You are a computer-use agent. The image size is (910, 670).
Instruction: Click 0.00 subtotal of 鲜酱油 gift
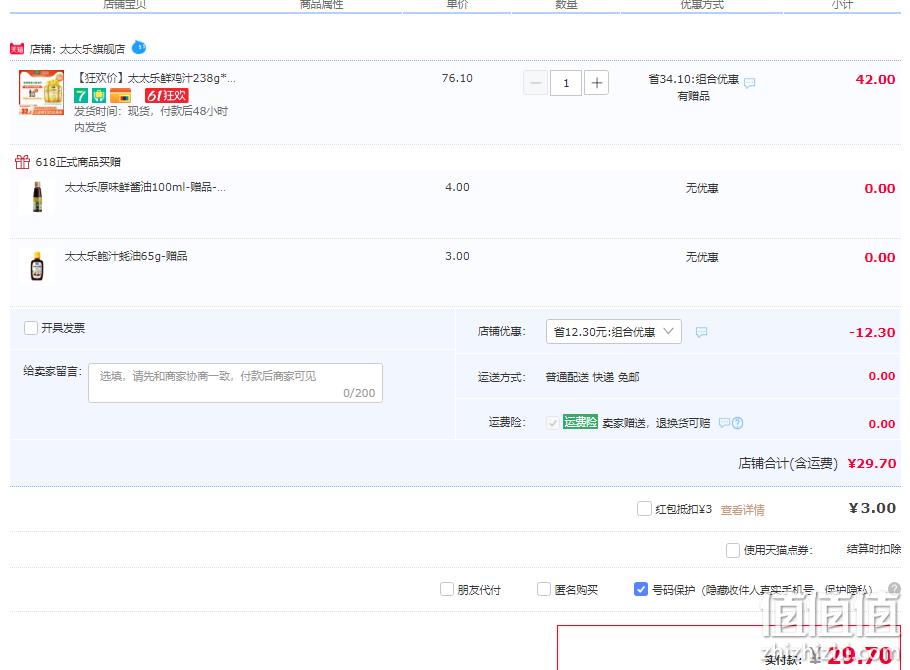tap(880, 189)
